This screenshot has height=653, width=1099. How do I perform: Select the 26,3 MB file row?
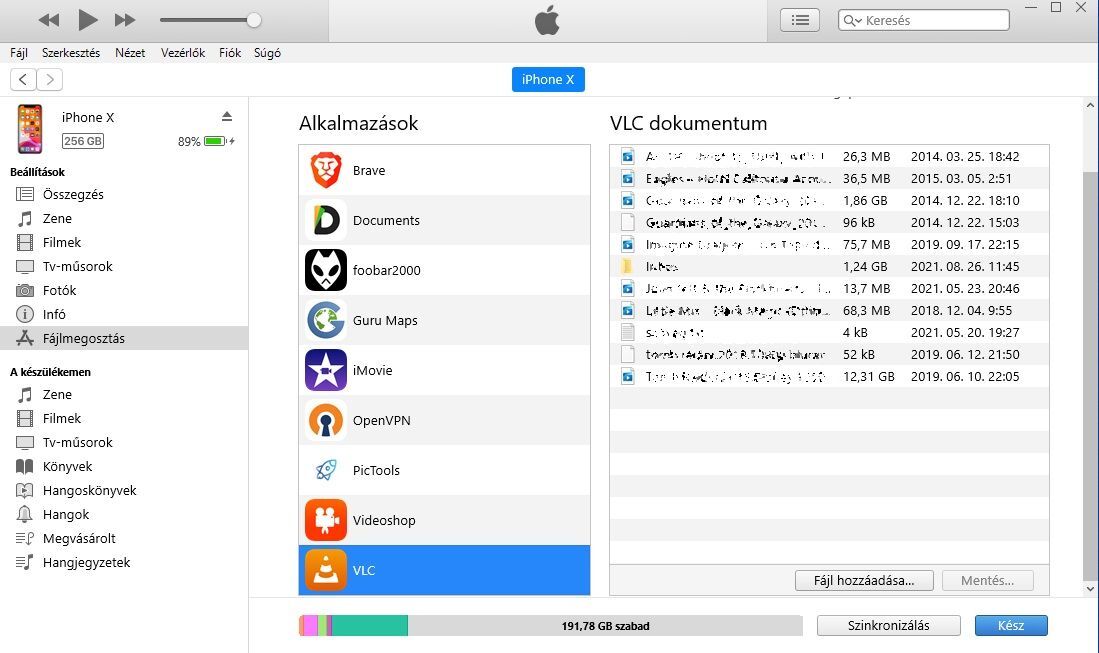point(829,156)
